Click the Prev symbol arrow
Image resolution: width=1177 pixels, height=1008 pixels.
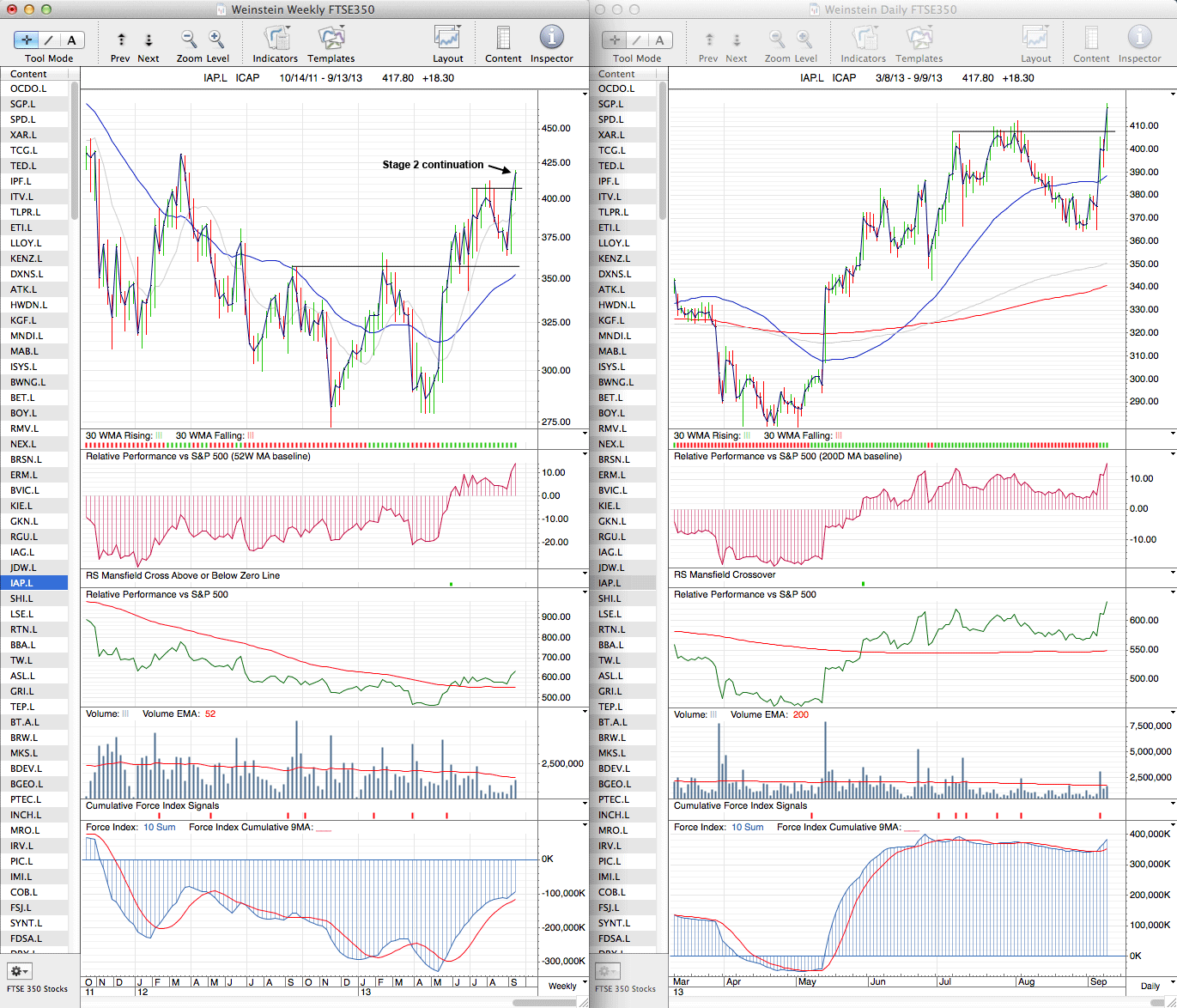click(x=121, y=39)
